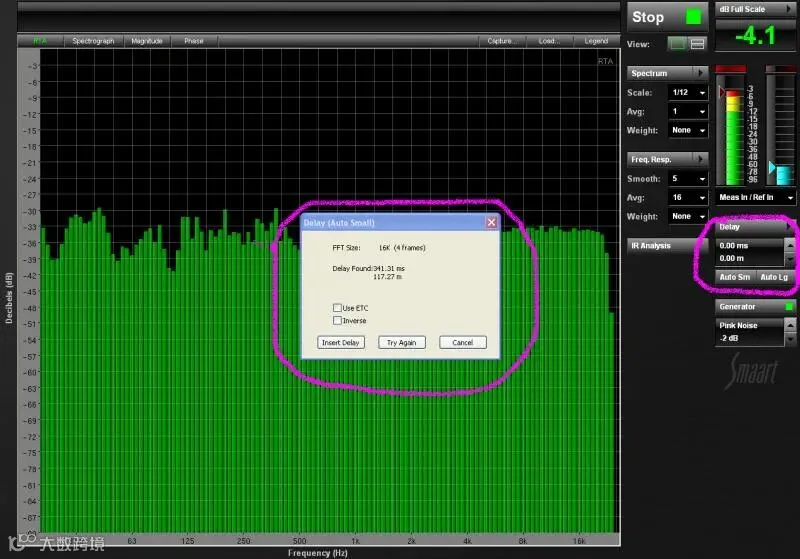Viewport: 800px width, 559px height.
Task: Open the Freq. Resp. Smooth dropdown
Action: [x=687, y=179]
